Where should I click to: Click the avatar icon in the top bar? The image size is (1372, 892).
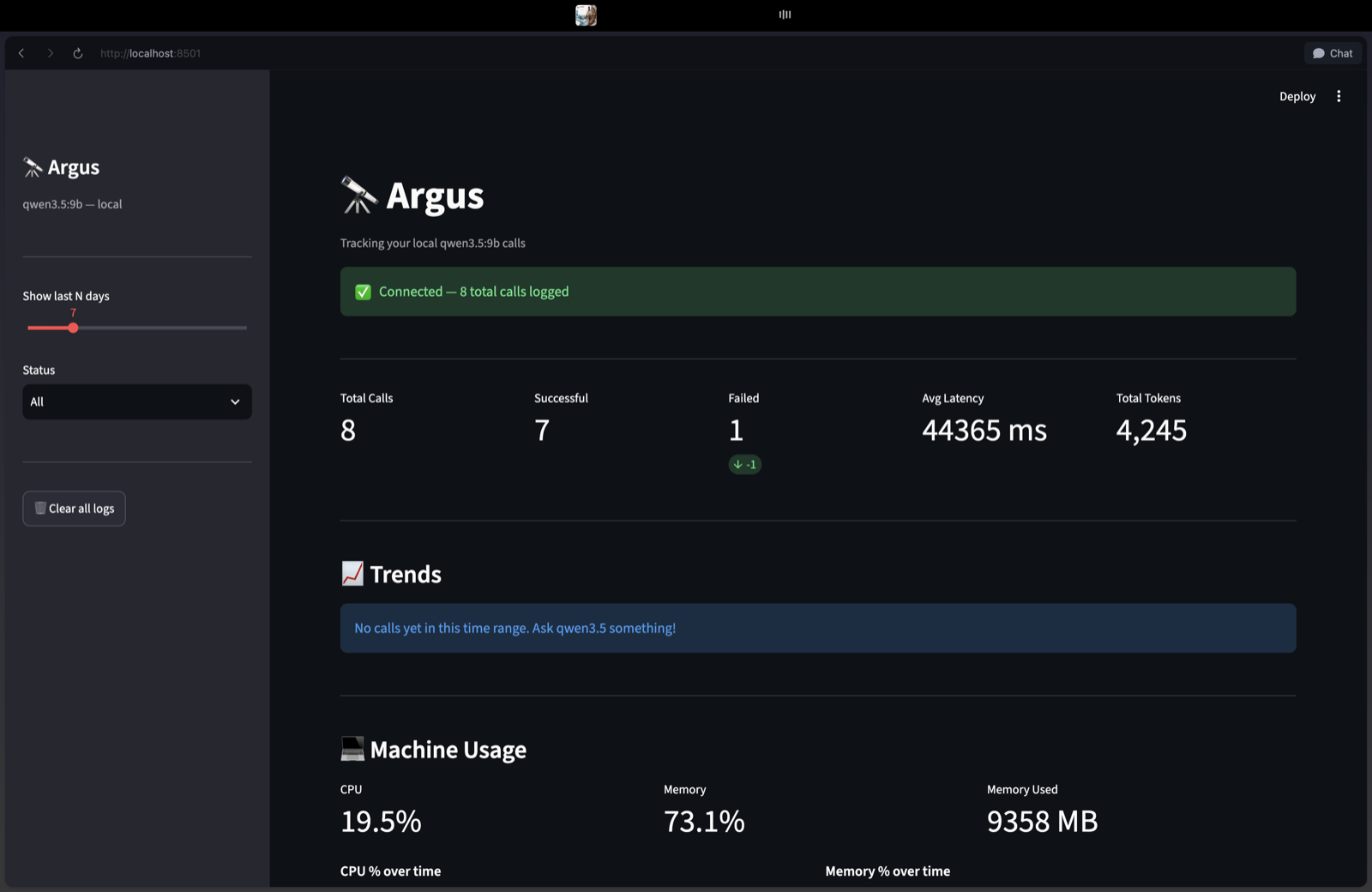coord(586,15)
